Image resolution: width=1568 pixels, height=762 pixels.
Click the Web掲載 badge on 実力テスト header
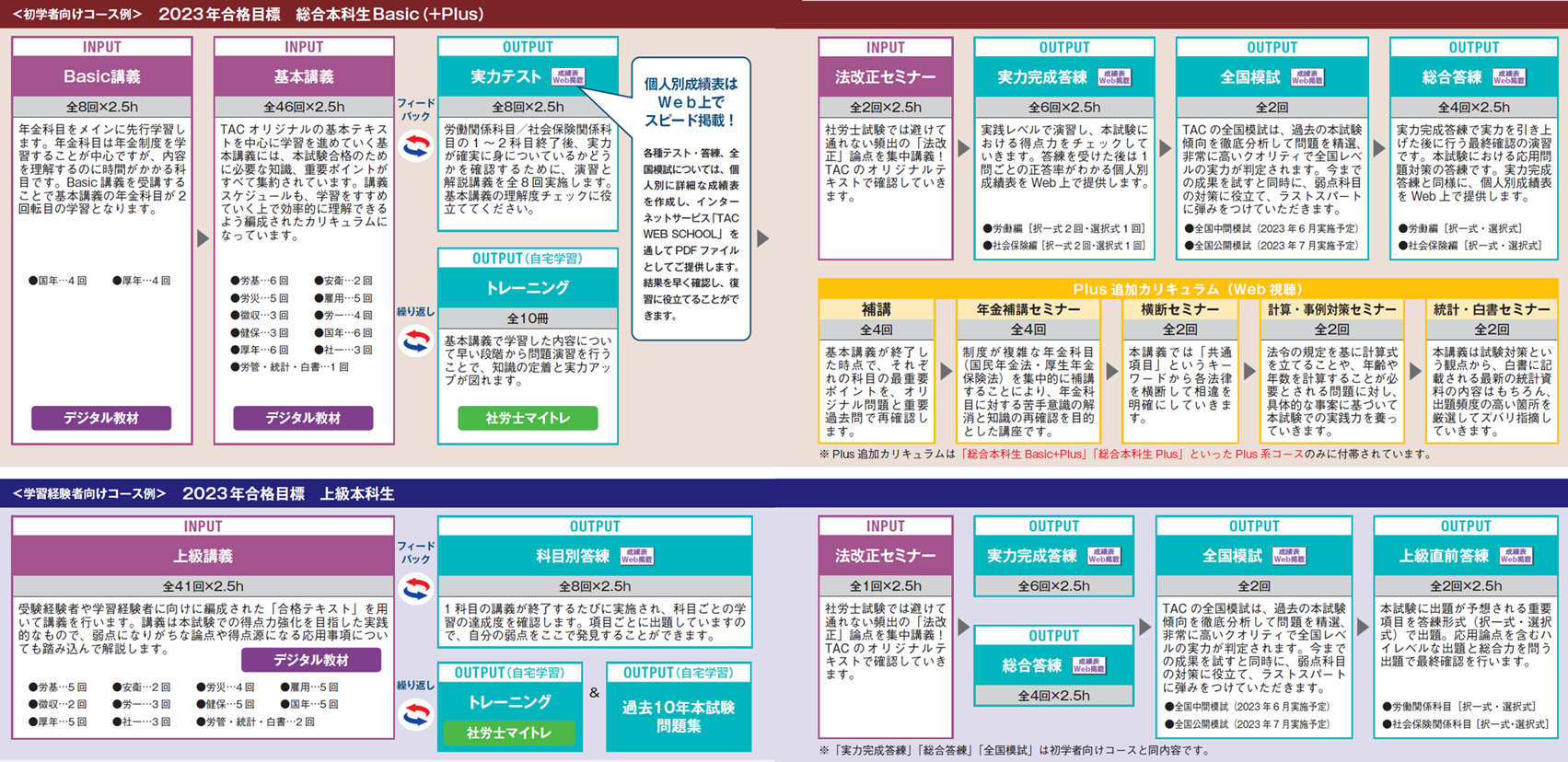568,77
